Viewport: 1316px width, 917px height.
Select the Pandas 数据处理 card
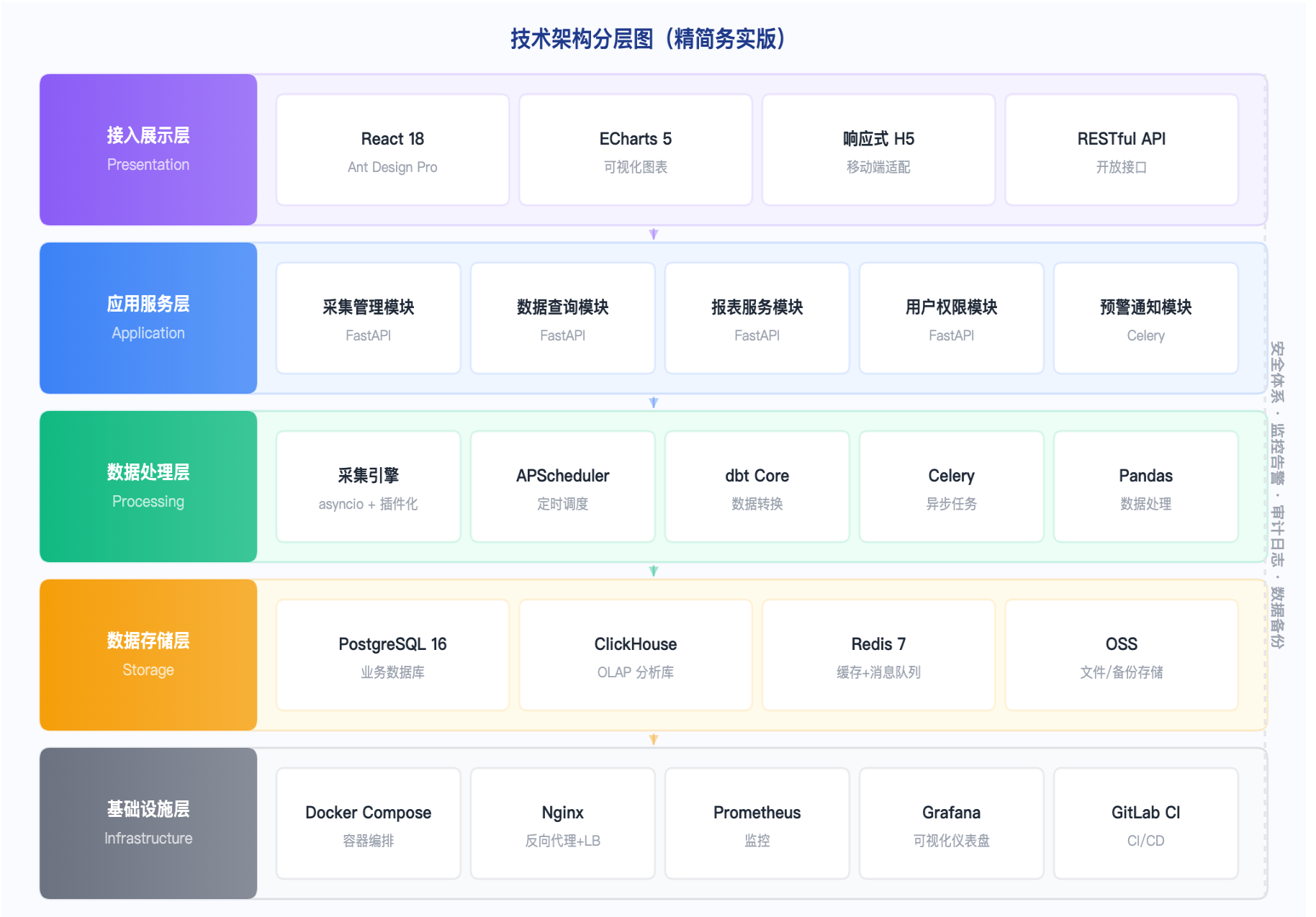pyautogui.click(x=1146, y=487)
